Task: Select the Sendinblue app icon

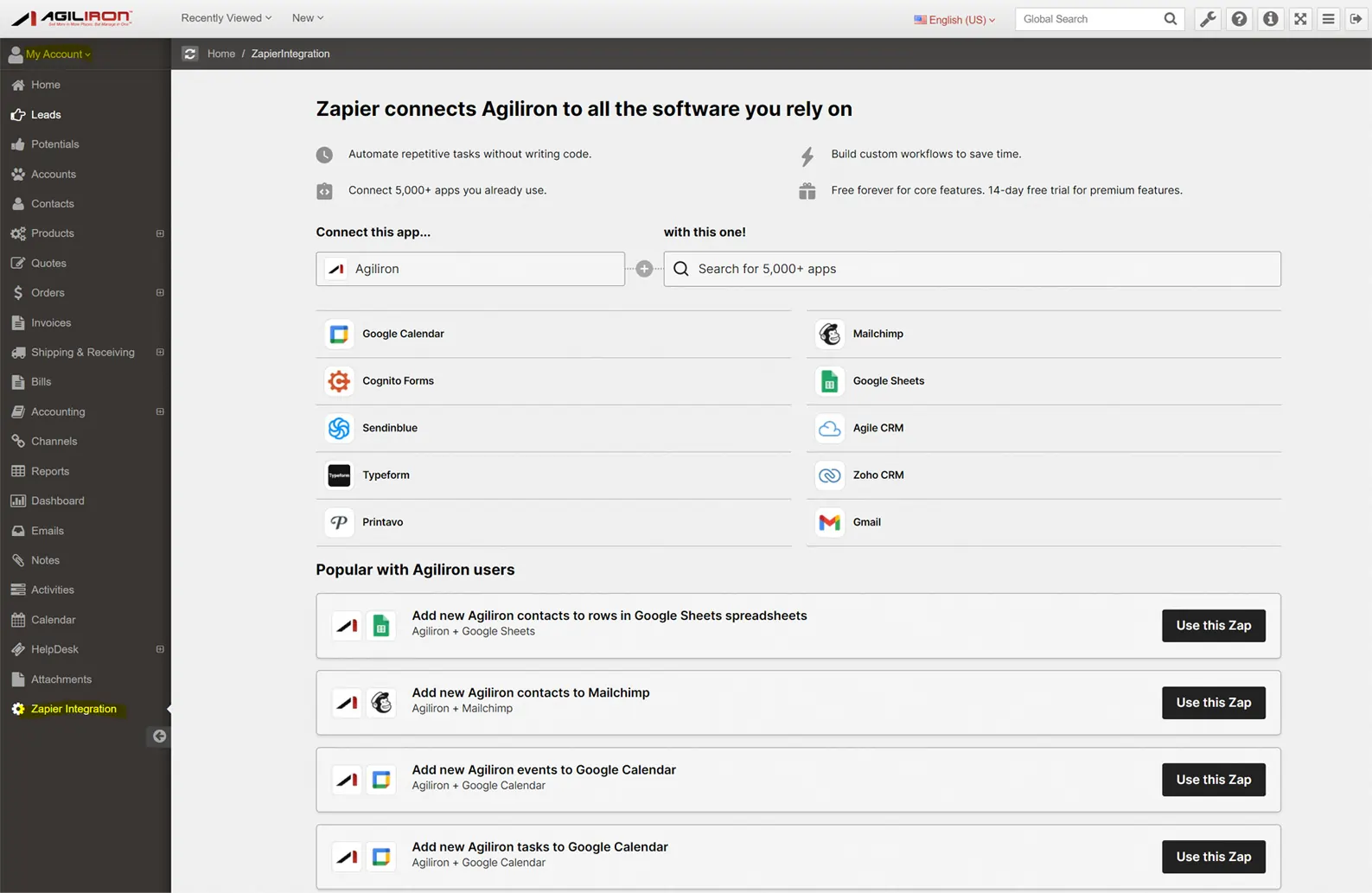Action: pyautogui.click(x=339, y=428)
